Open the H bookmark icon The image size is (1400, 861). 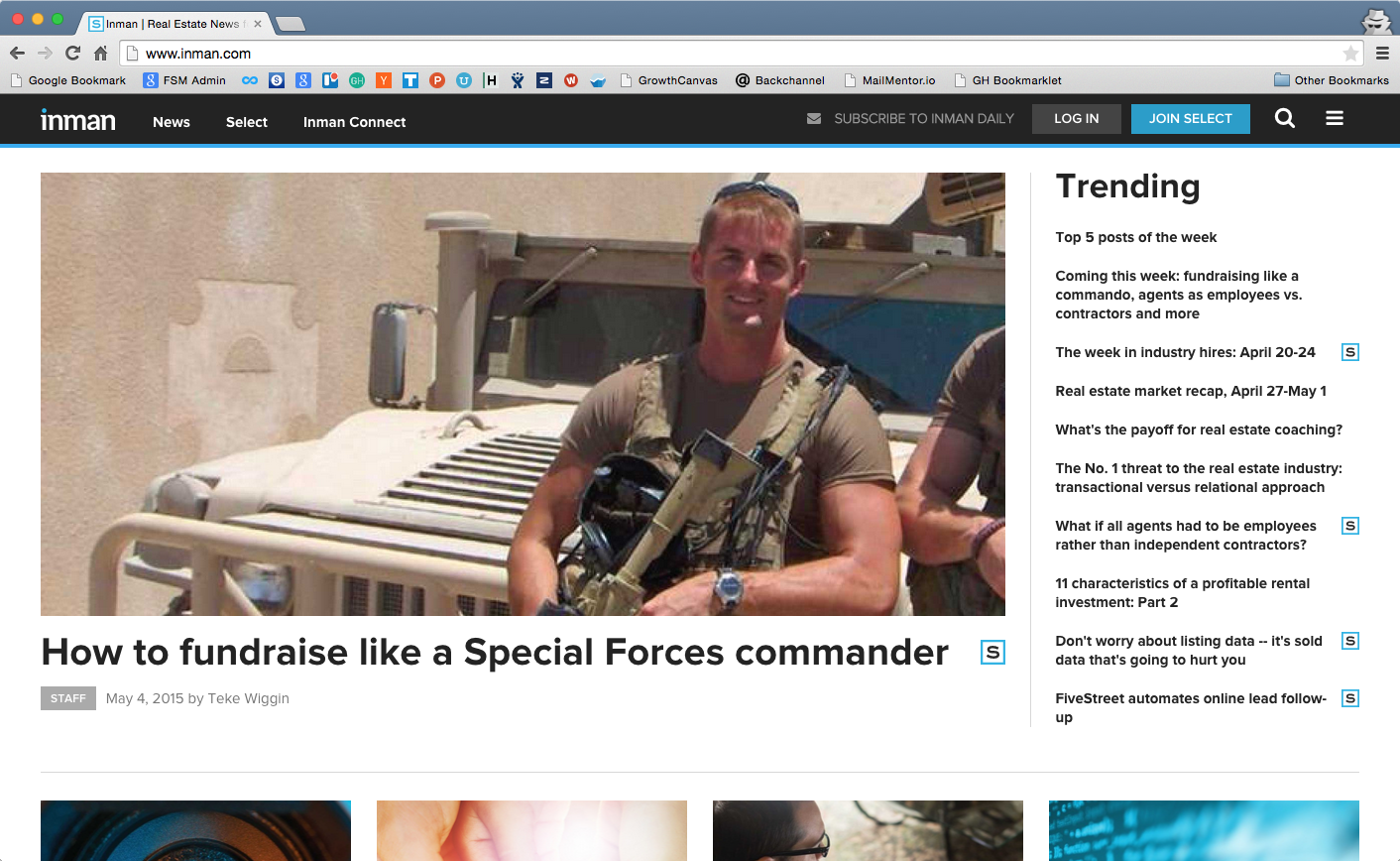coord(491,80)
